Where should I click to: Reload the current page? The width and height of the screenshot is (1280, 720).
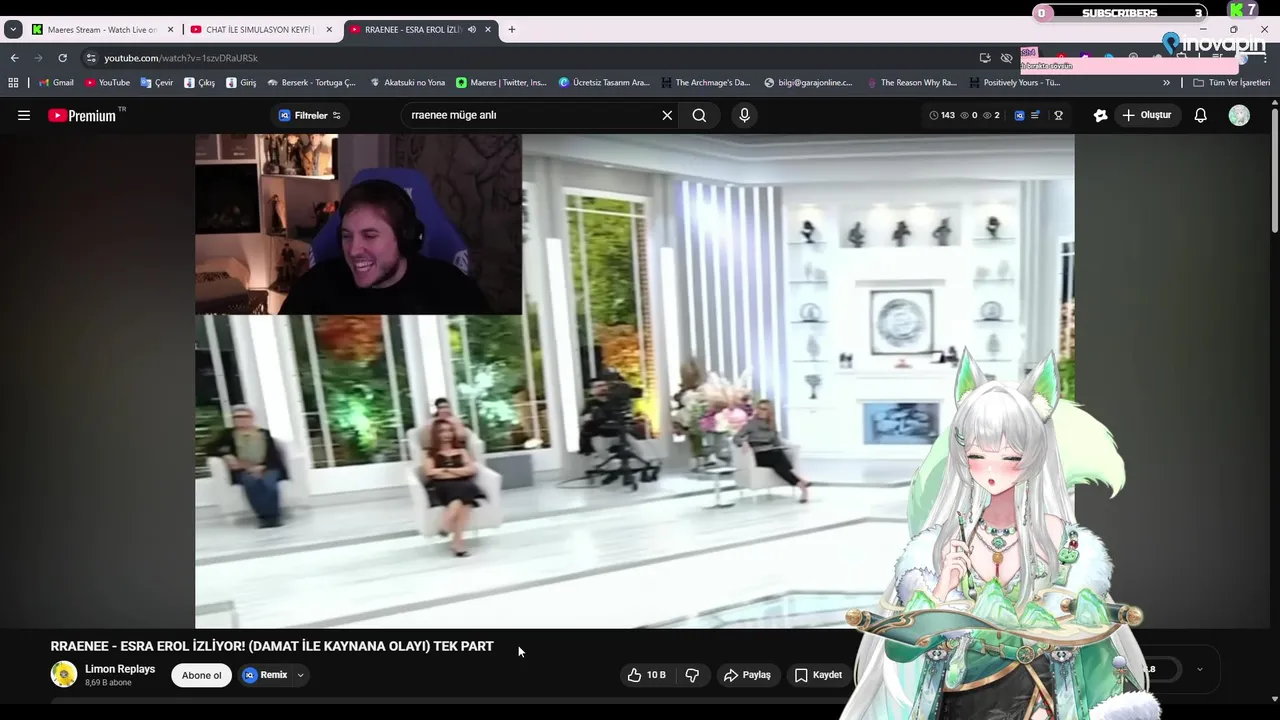pyautogui.click(x=62, y=58)
